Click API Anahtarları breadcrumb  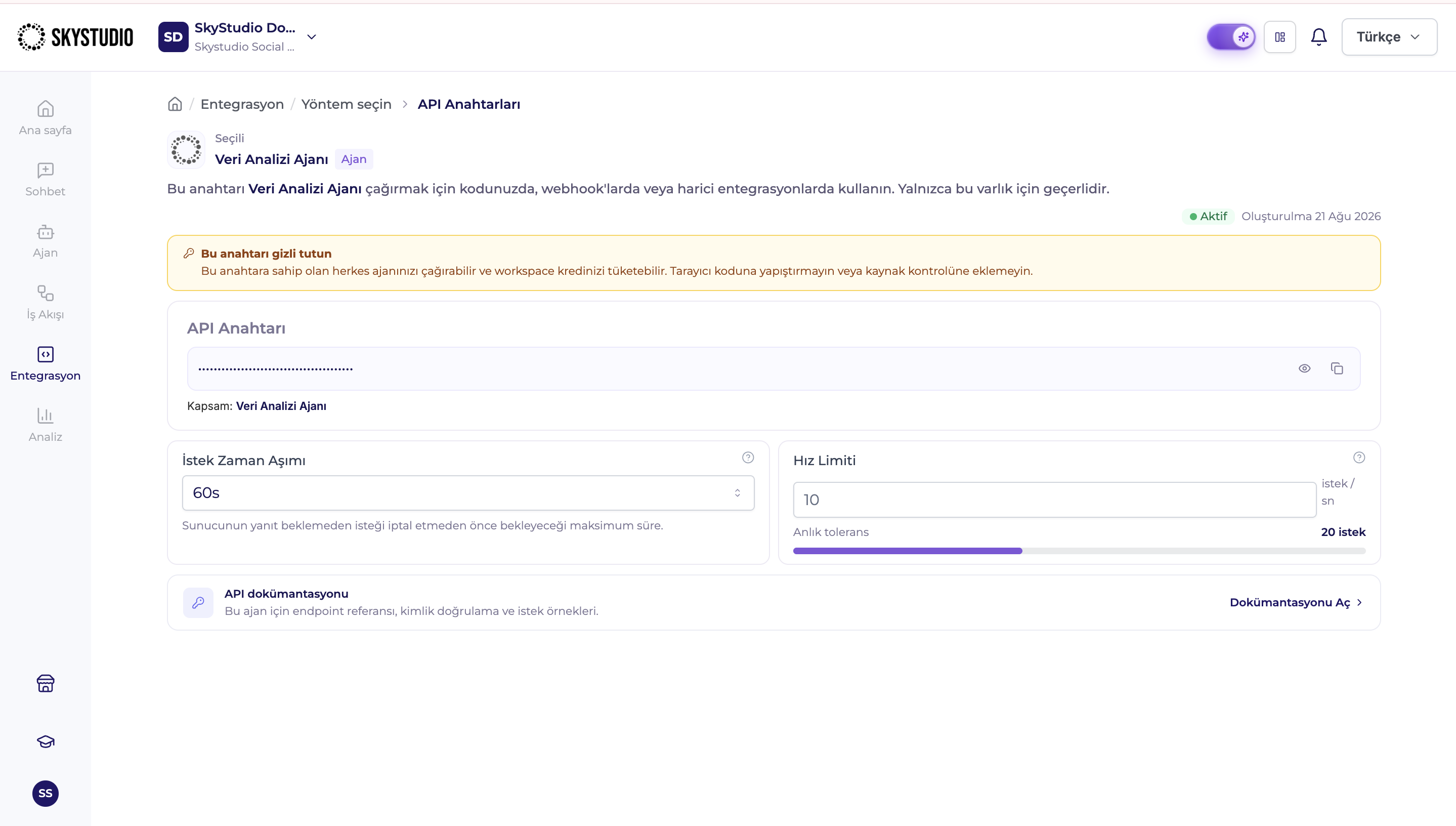click(x=469, y=104)
